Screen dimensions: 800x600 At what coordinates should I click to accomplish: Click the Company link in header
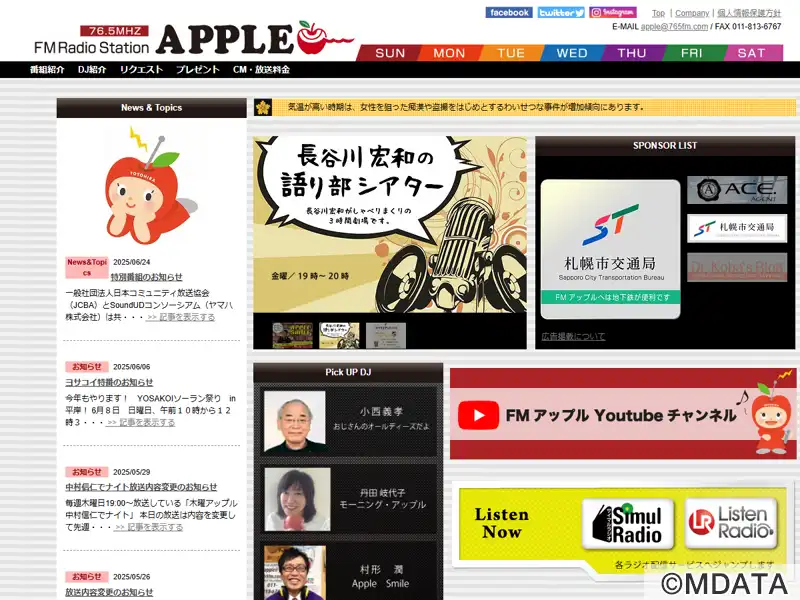point(692,13)
